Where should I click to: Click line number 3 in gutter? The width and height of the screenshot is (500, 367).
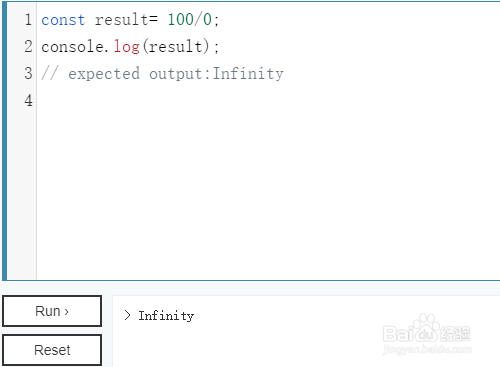[28, 73]
